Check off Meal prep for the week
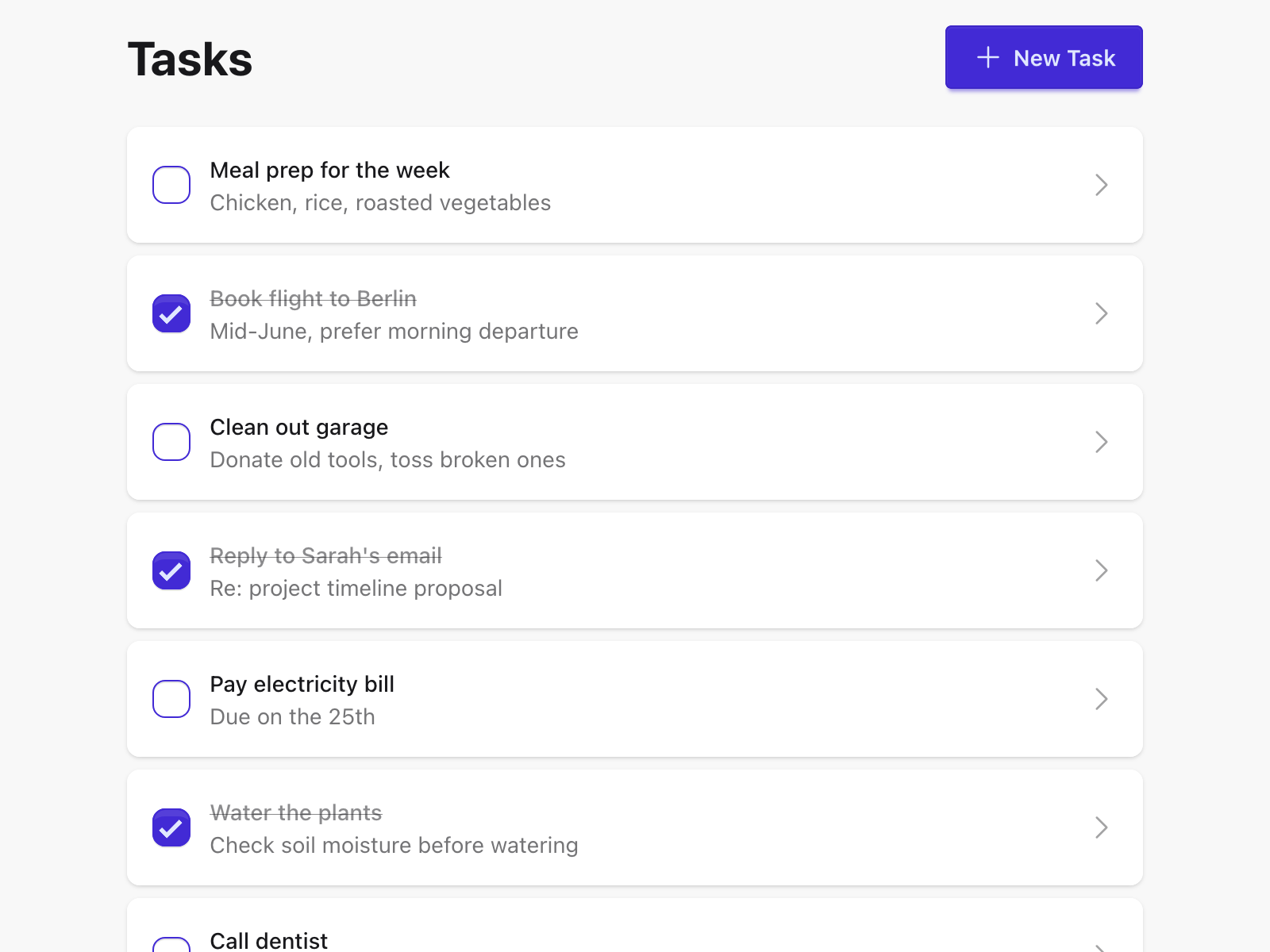 coord(171,185)
